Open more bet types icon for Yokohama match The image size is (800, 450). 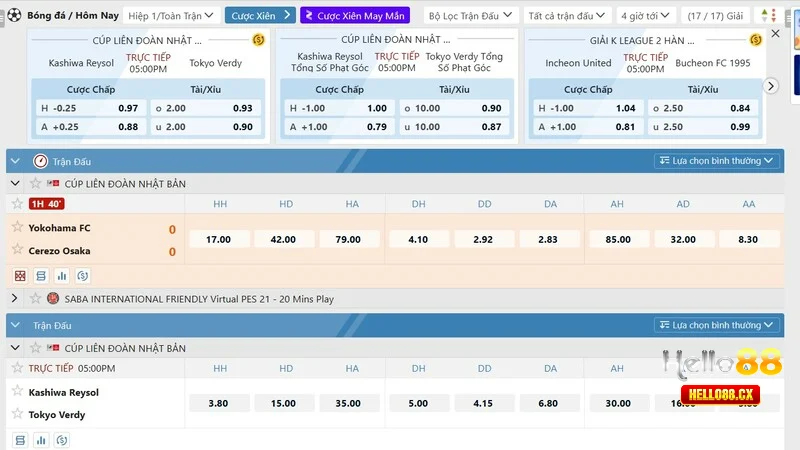click(x=41, y=276)
